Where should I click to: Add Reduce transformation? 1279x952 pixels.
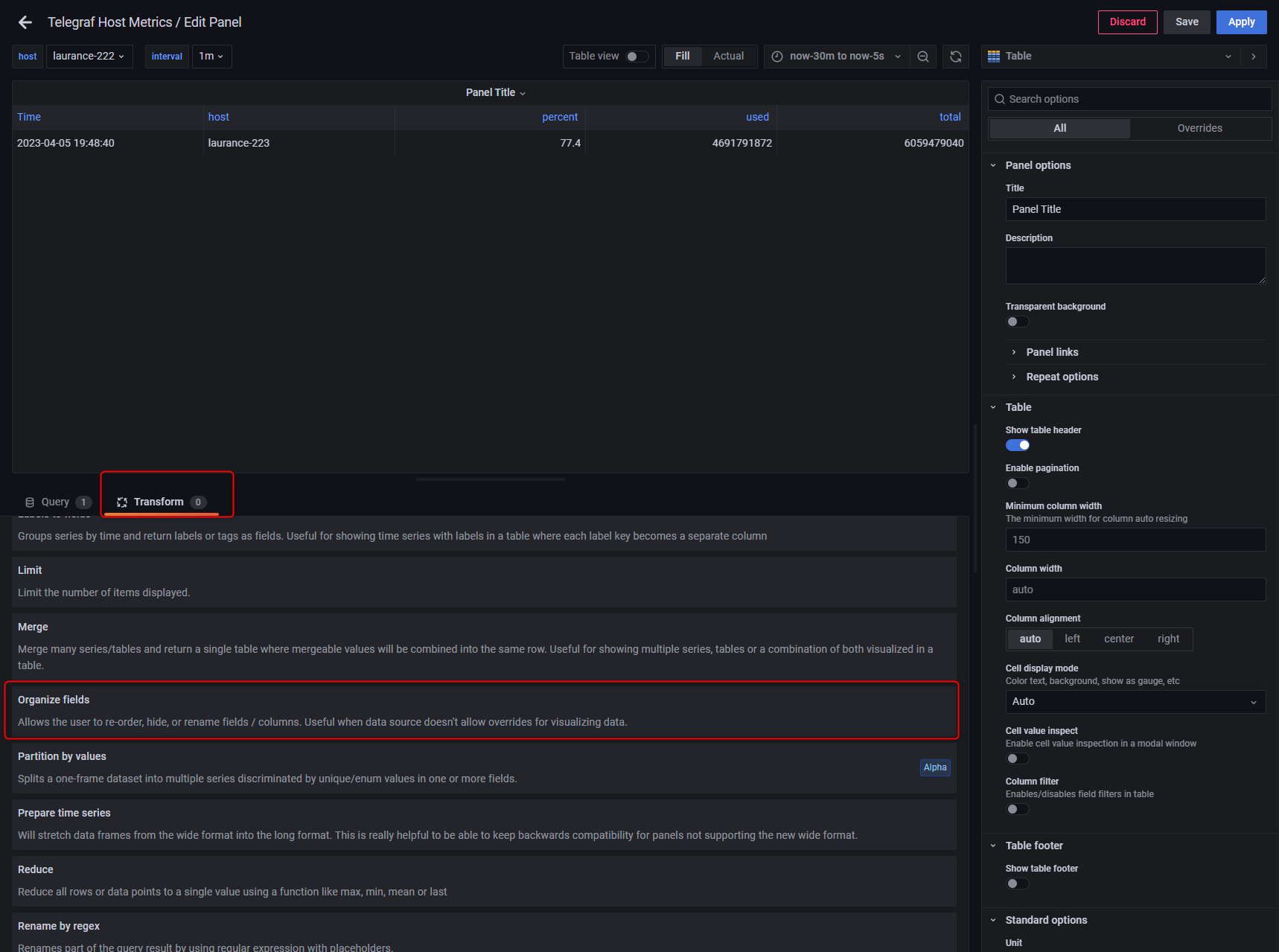coord(484,881)
